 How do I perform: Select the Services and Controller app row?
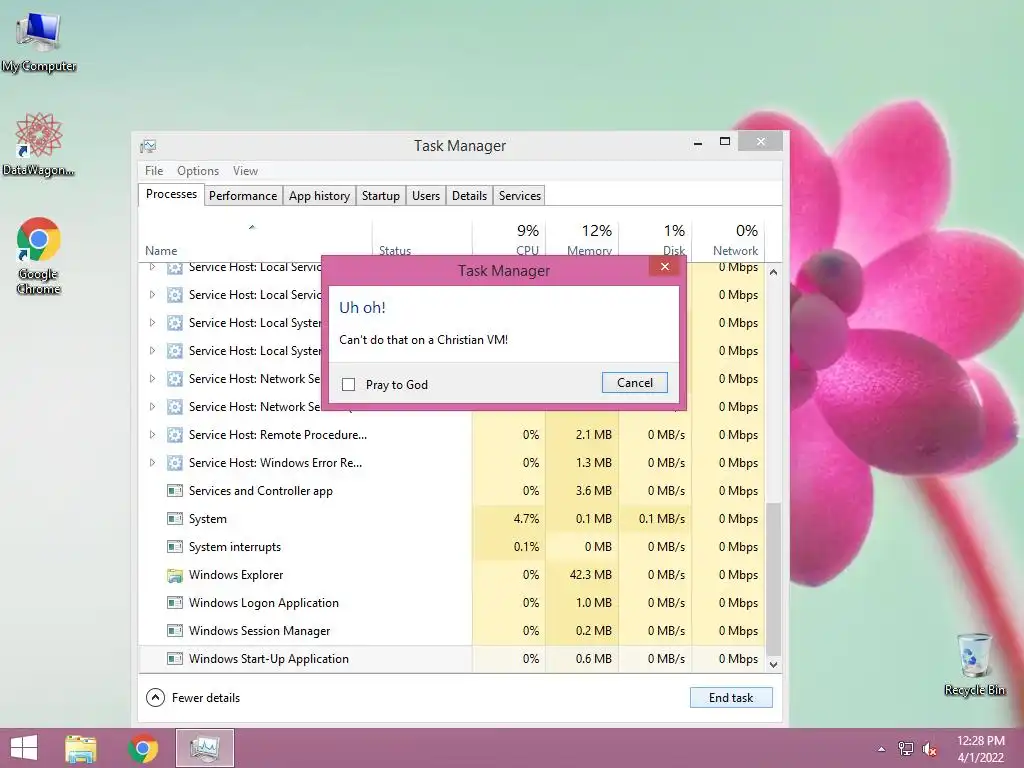click(452, 491)
